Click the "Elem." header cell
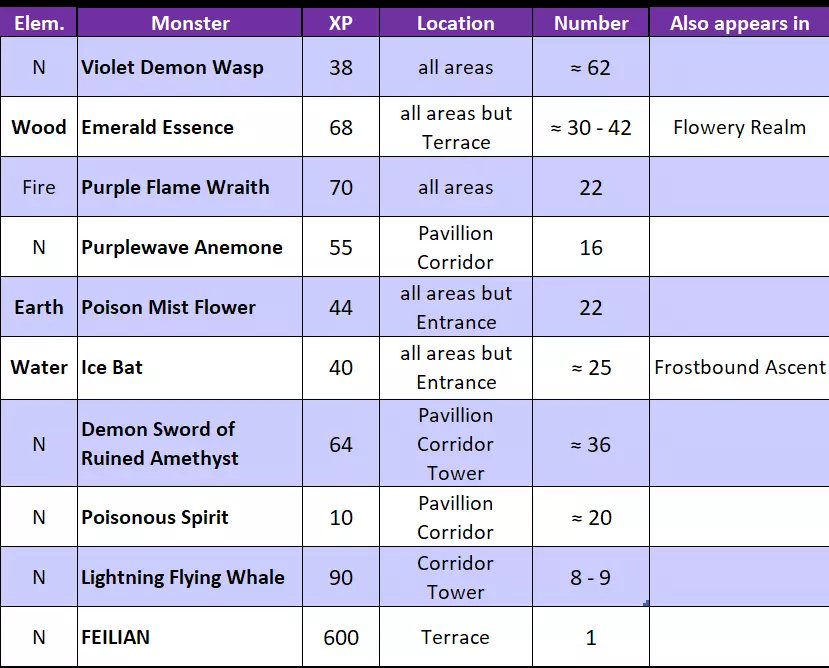Image resolution: width=829 pixels, height=668 pixels. click(x=39, y=23)
